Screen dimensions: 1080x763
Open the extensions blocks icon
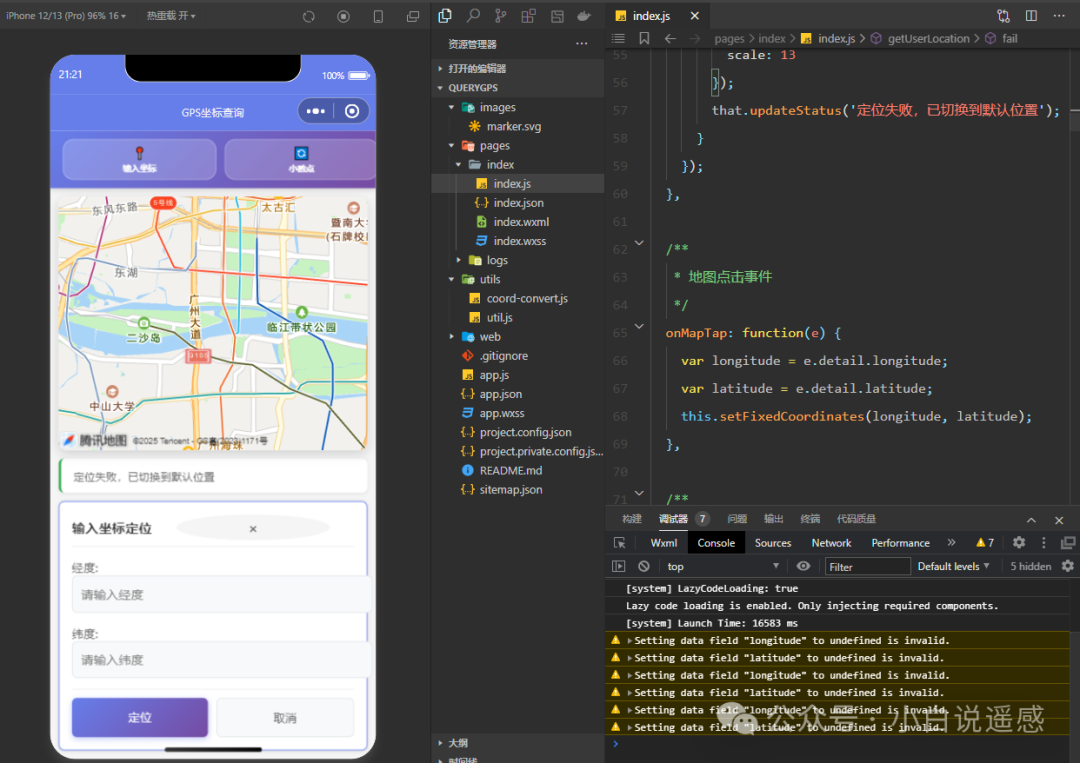(x=528, y=15)
